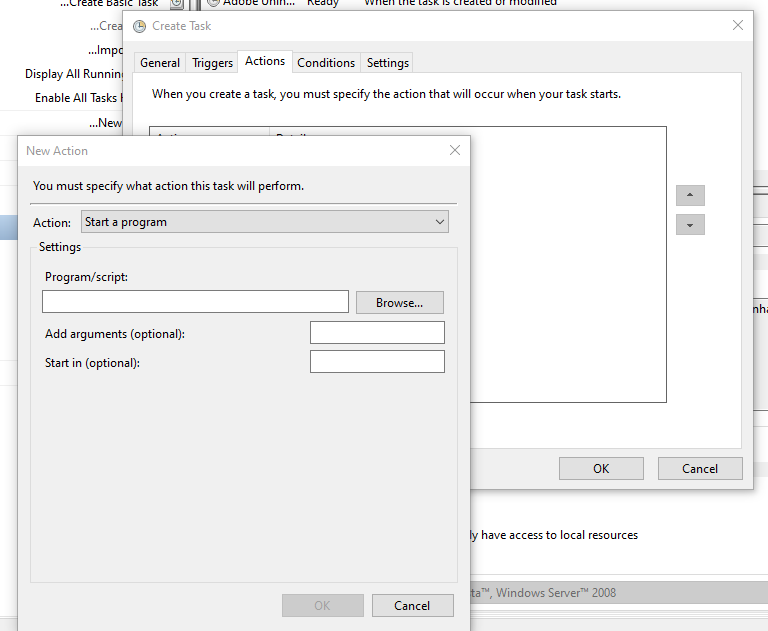Focus the Add arguments (optional) field
Viewport: 768px width, 631px height.
(x=377, y=333)
